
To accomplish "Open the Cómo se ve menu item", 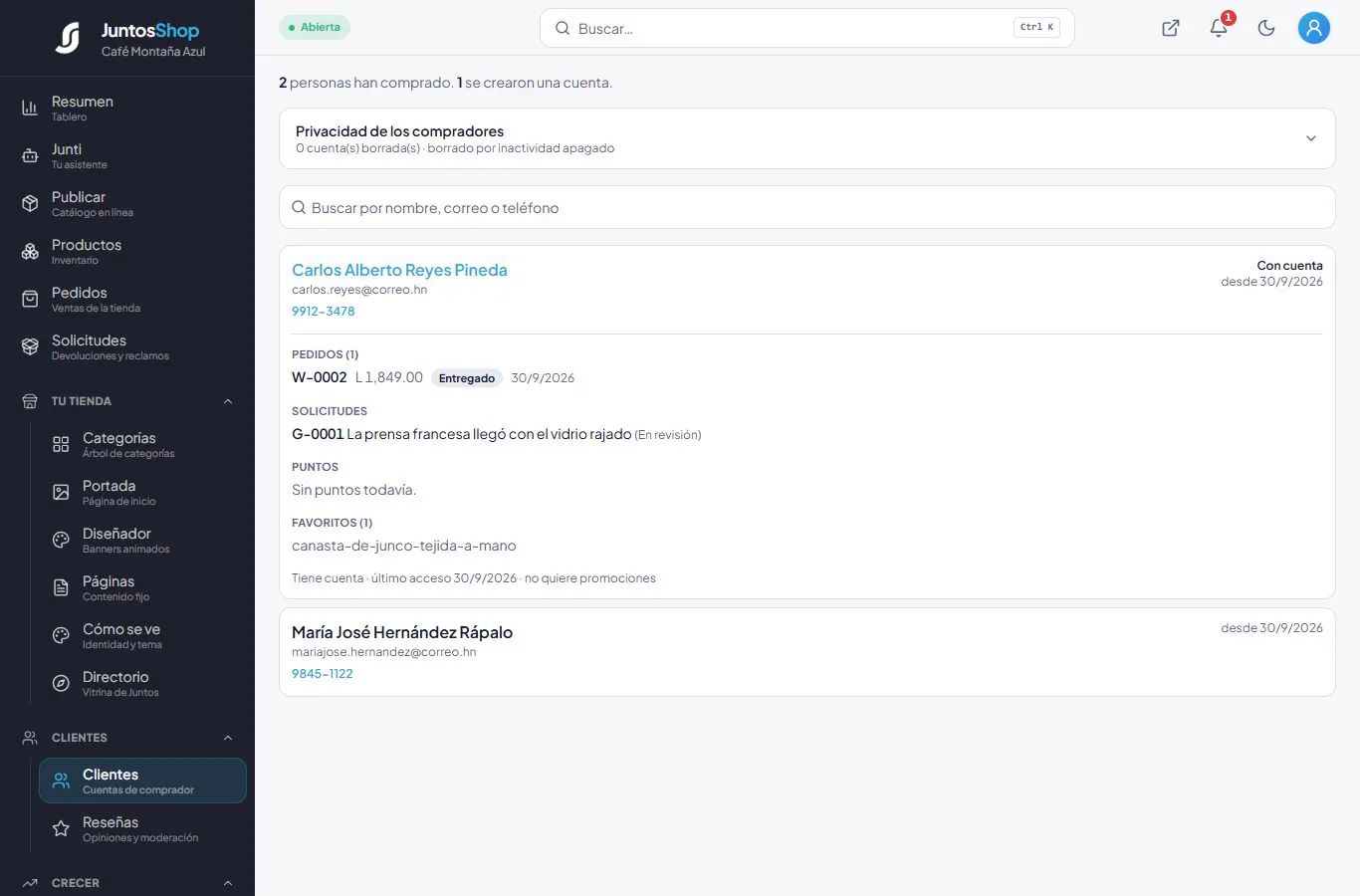I will (142, 635).
